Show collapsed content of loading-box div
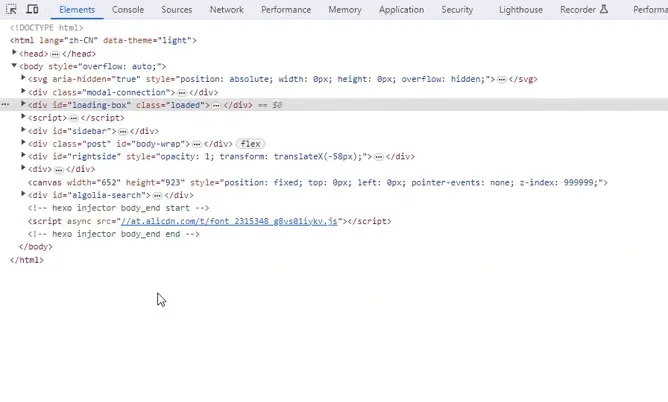The width and height of the screenshot is (668, 402). tap(216, 105)
